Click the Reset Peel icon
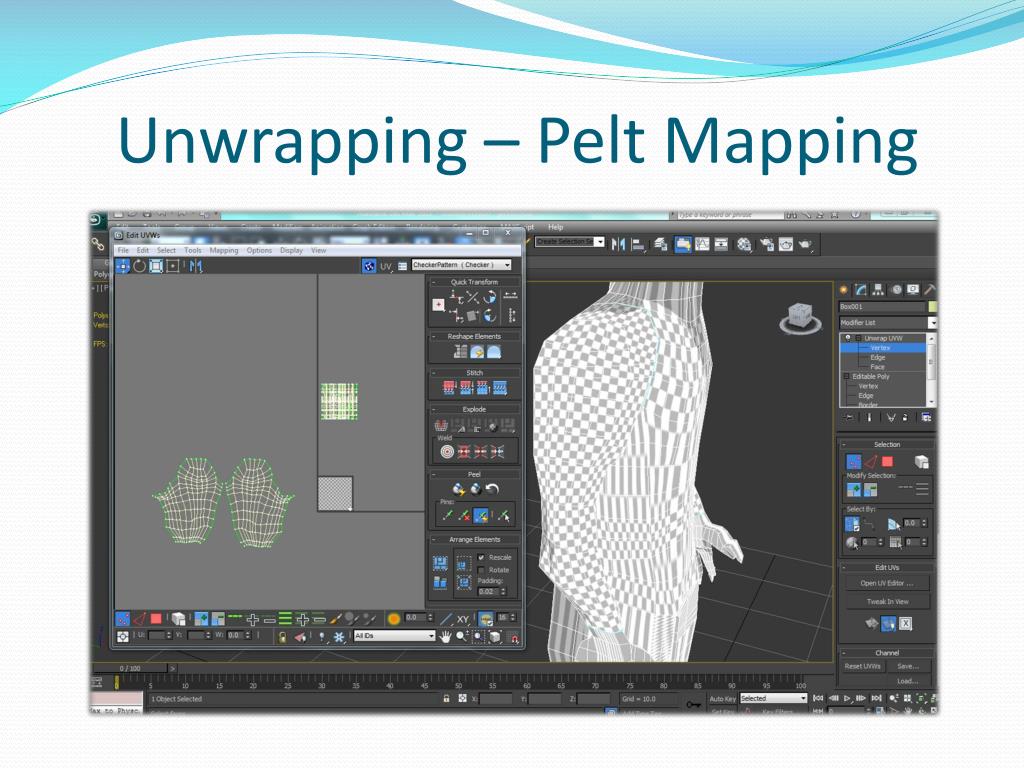Viewport: 1024px width, 768px height. [492, 489]
